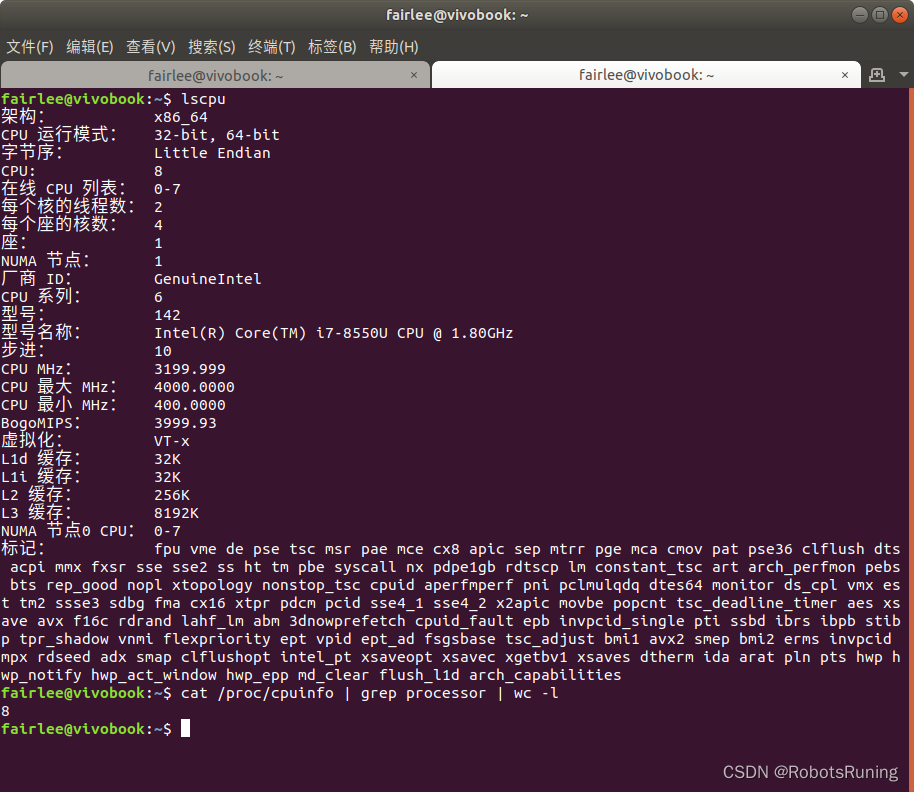Screen dimensions: 914x792
Task: Switch to the left fairlee@vivobook tab
Action: coord(216,75)
